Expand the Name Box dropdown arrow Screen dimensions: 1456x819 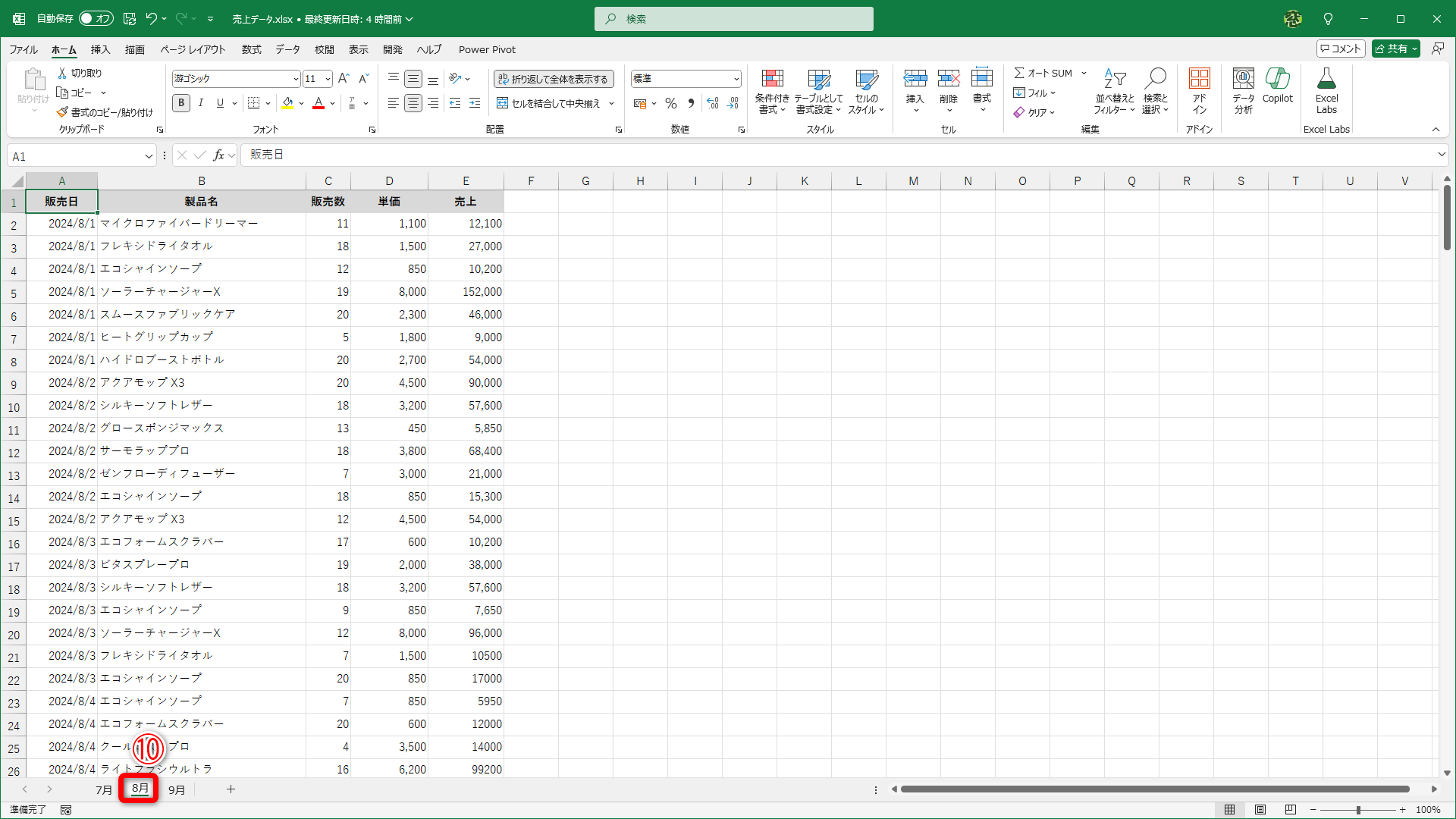click(149, 156)
